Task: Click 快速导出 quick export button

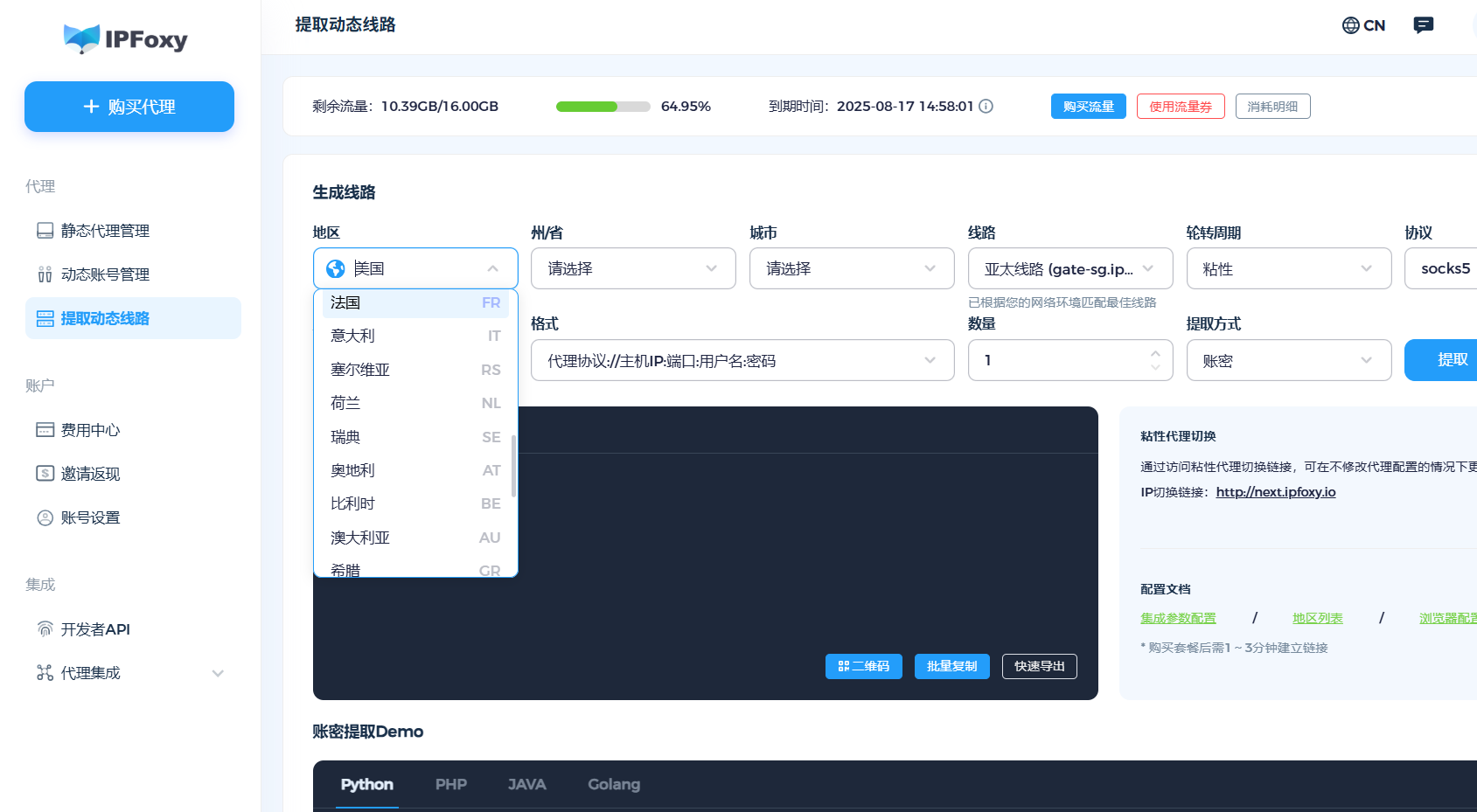Action: coord(1040,666)
